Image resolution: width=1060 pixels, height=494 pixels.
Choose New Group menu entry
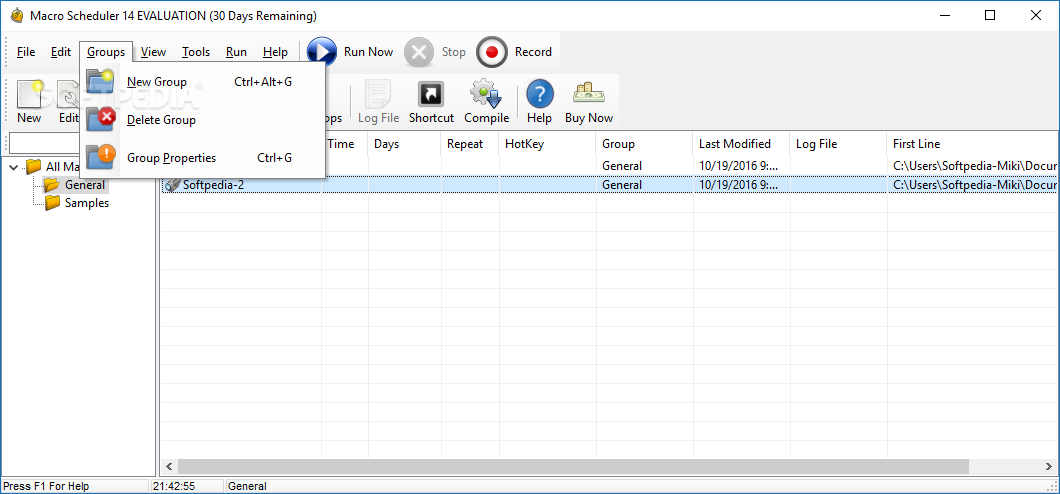click(x=203, y=82)
